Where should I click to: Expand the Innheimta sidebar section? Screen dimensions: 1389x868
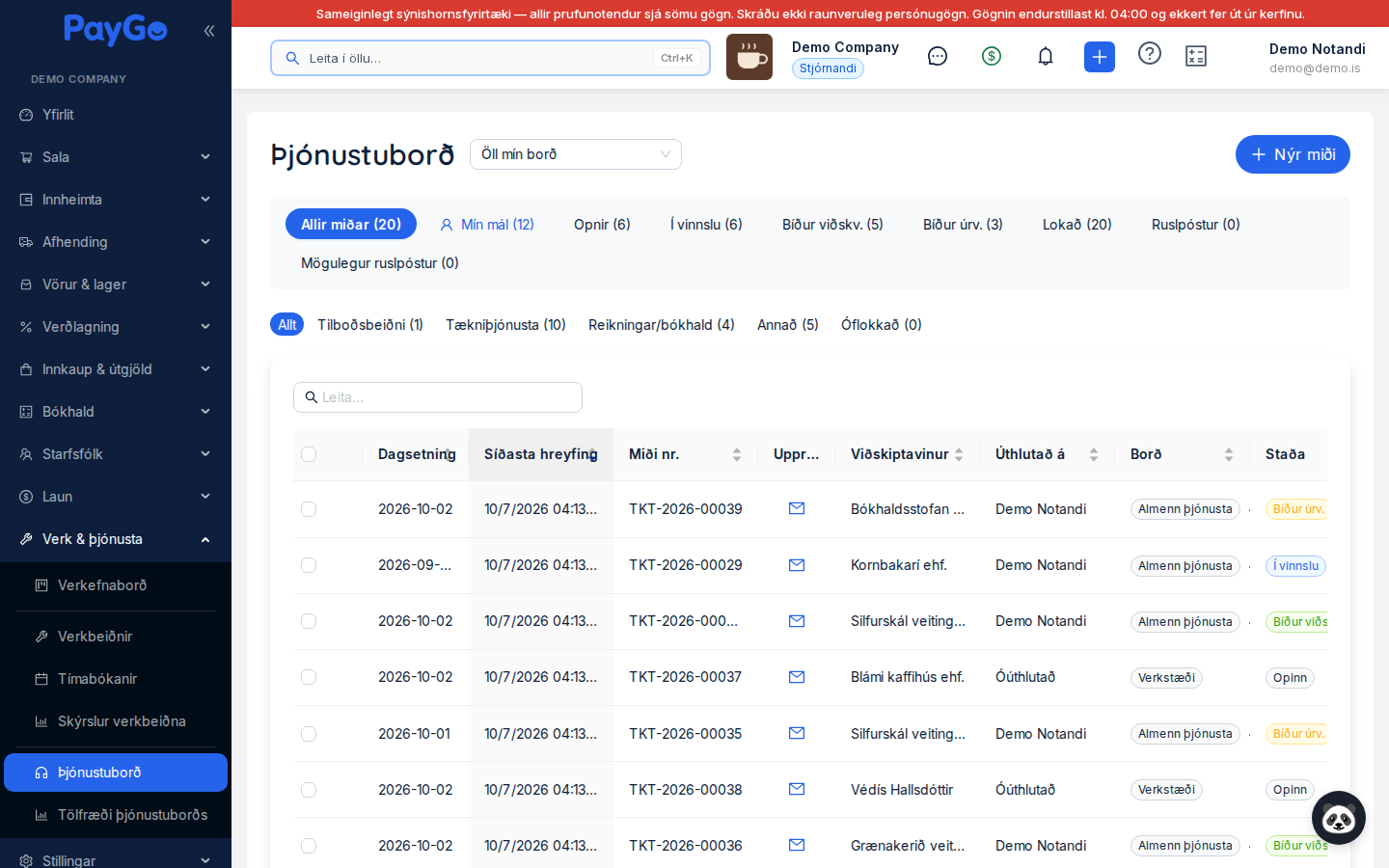116,200
